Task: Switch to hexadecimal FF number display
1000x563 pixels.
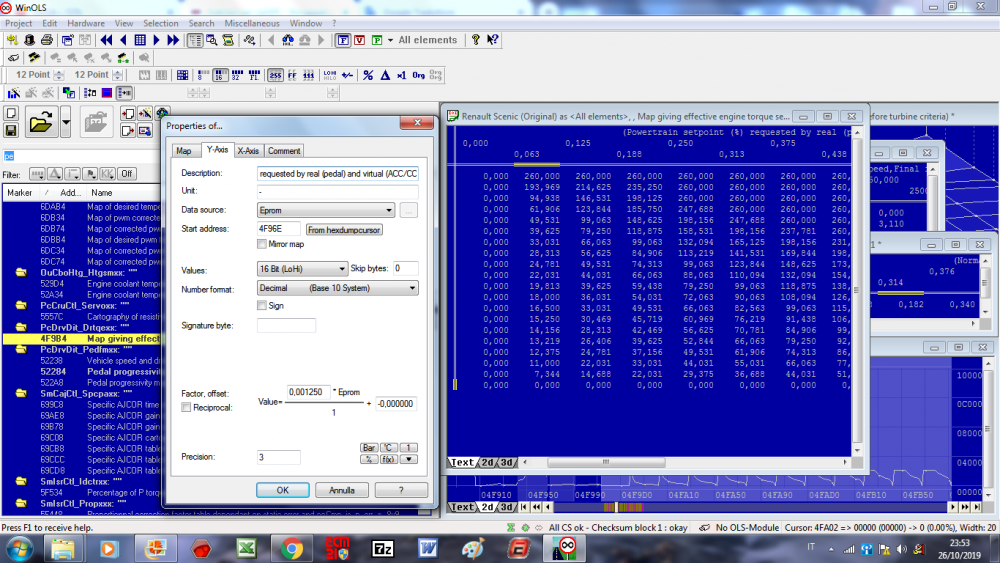Action: pyautogui.click(x=292, y=75)
